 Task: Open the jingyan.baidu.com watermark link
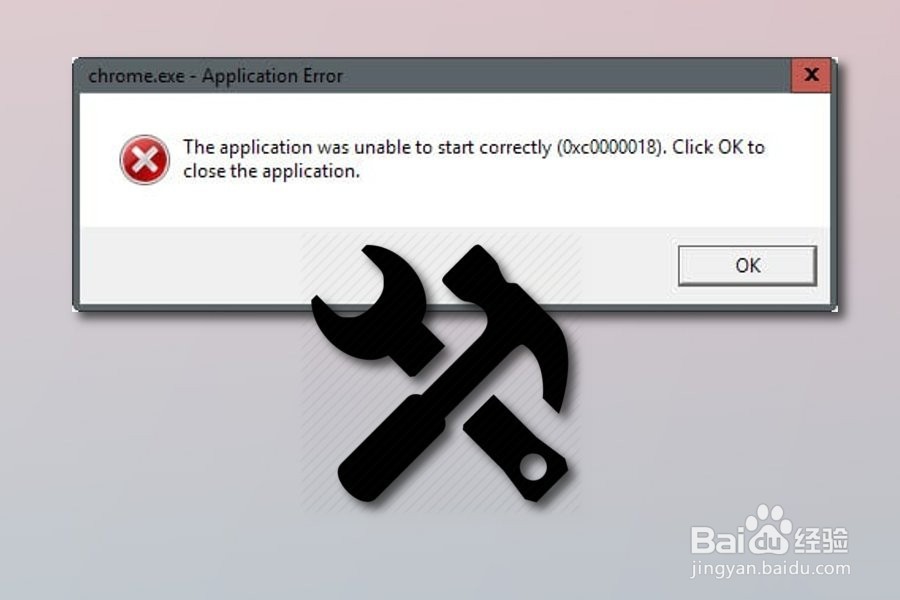(771, 569)
